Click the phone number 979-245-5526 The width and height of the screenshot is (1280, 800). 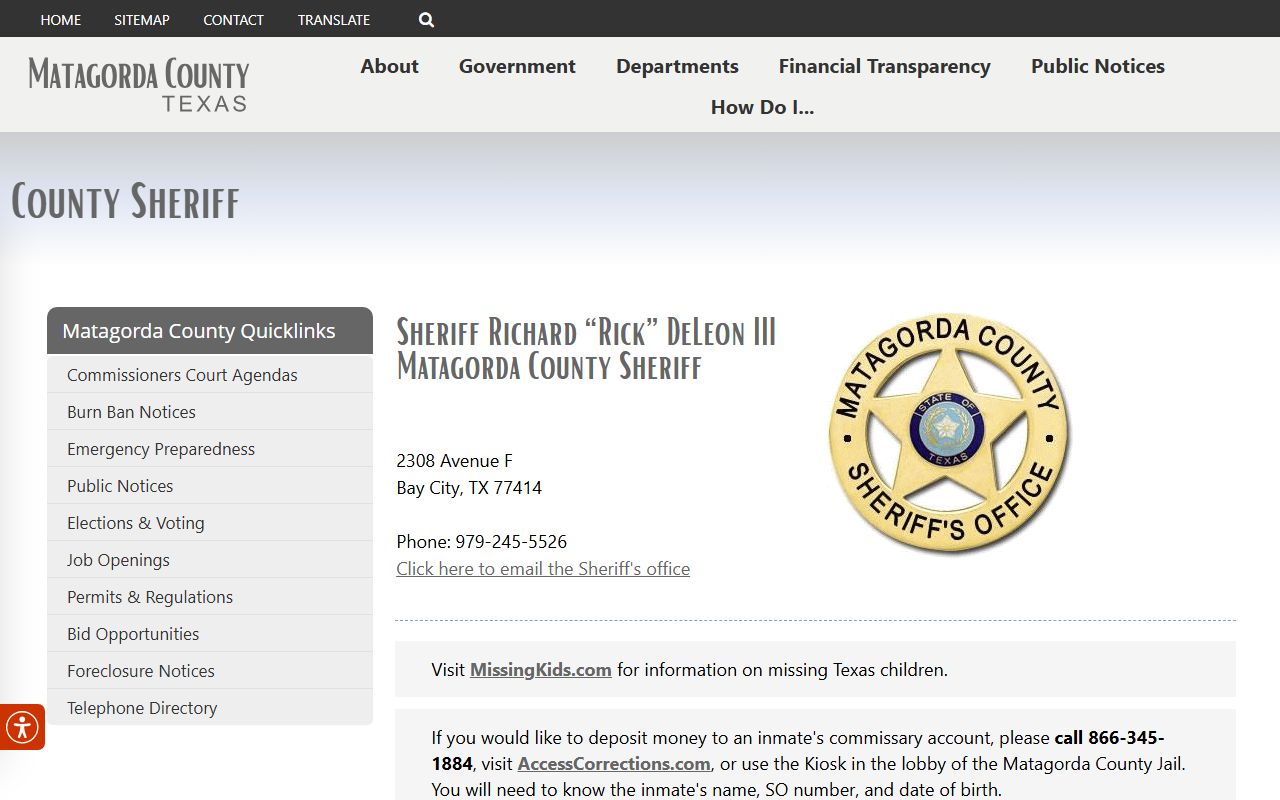pos(511,542)
